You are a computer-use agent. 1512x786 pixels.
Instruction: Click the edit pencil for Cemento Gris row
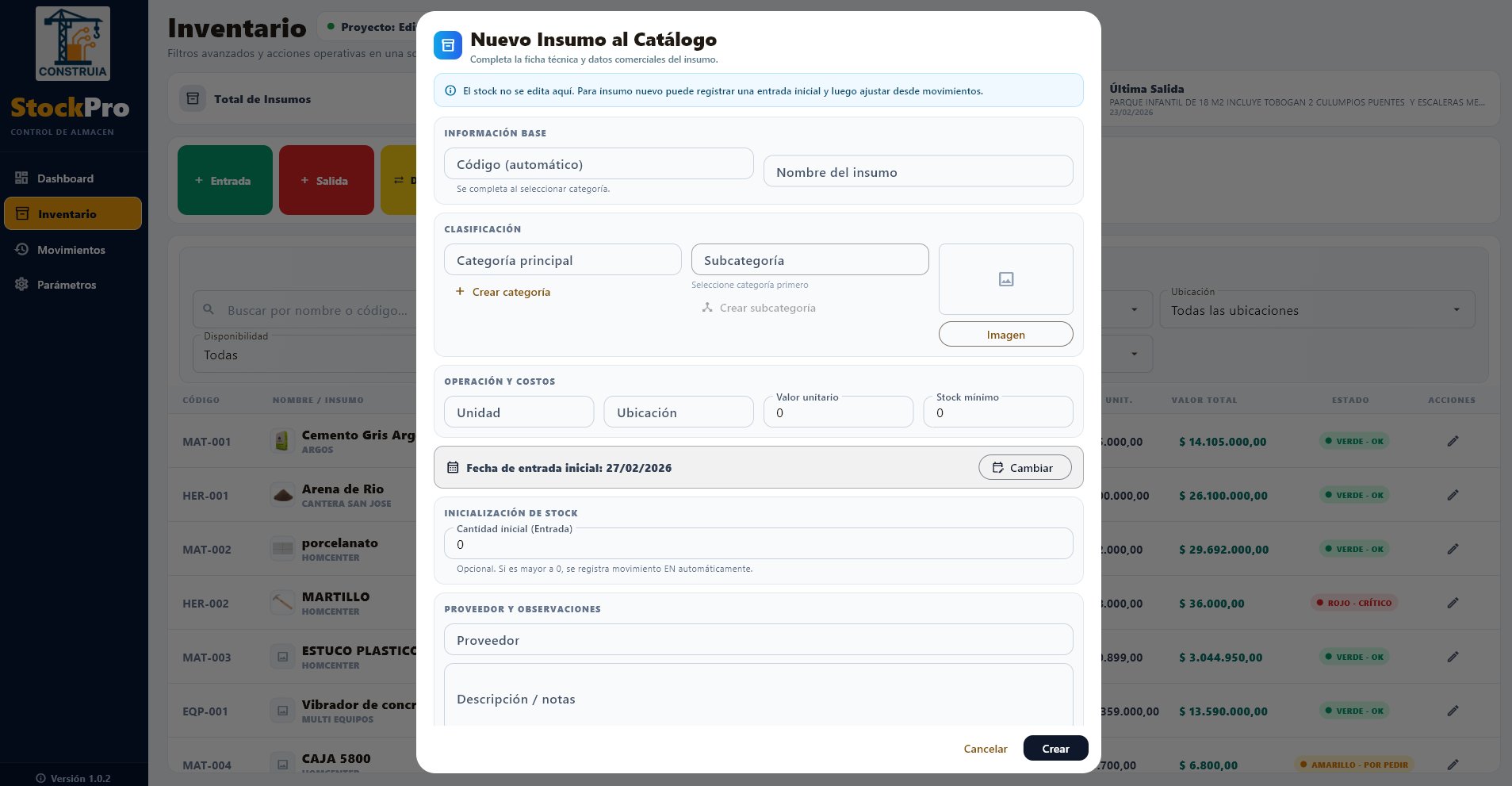(1453, 441)
